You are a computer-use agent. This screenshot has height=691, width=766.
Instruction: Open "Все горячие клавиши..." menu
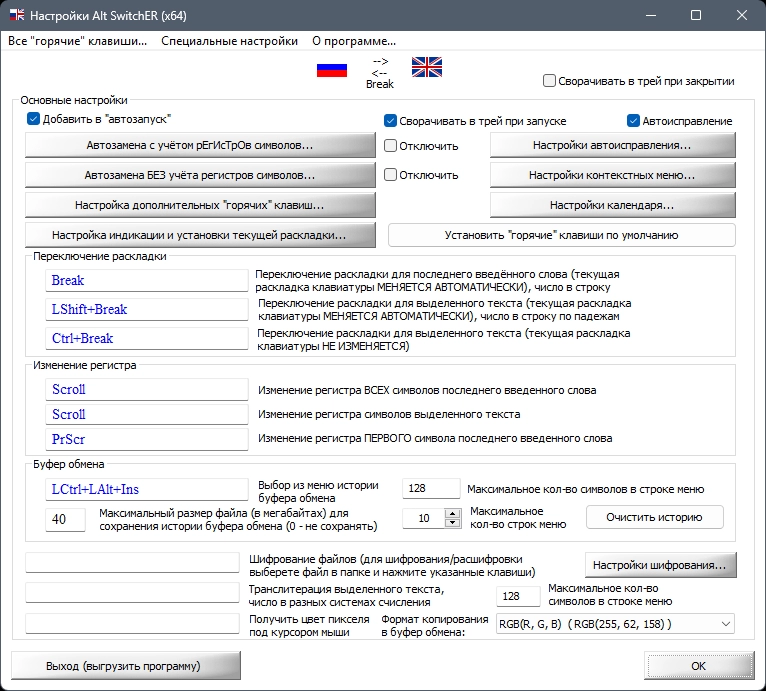[77, 41]
